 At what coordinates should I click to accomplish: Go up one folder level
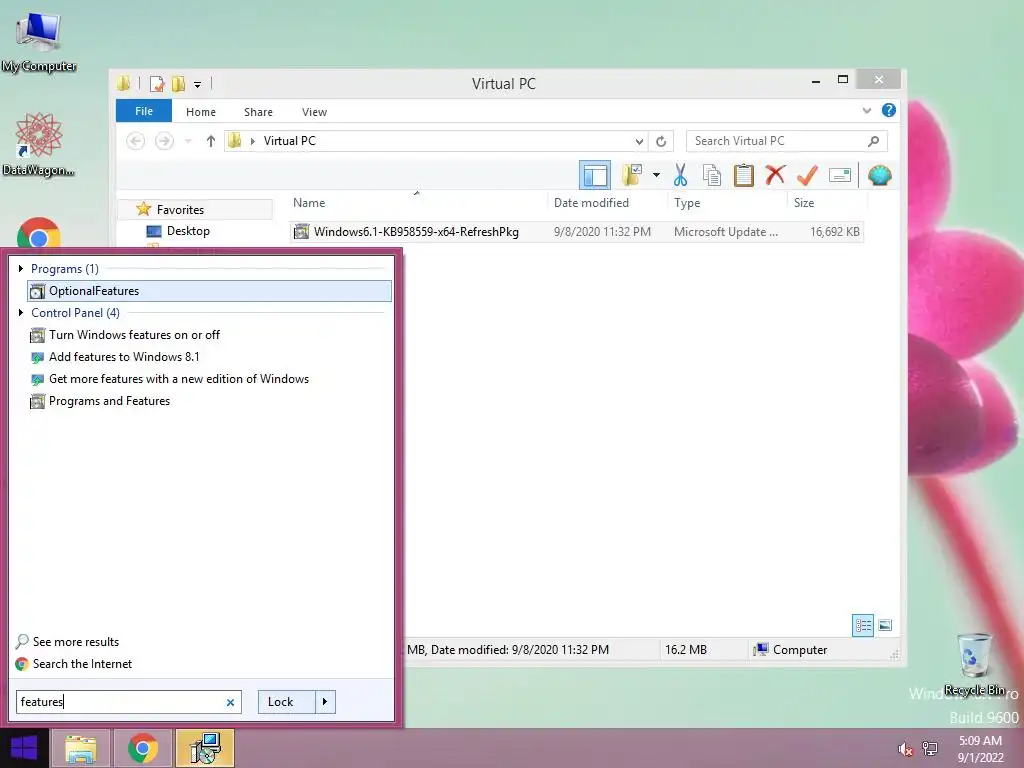pyautogui.click(x=210, y=141)
